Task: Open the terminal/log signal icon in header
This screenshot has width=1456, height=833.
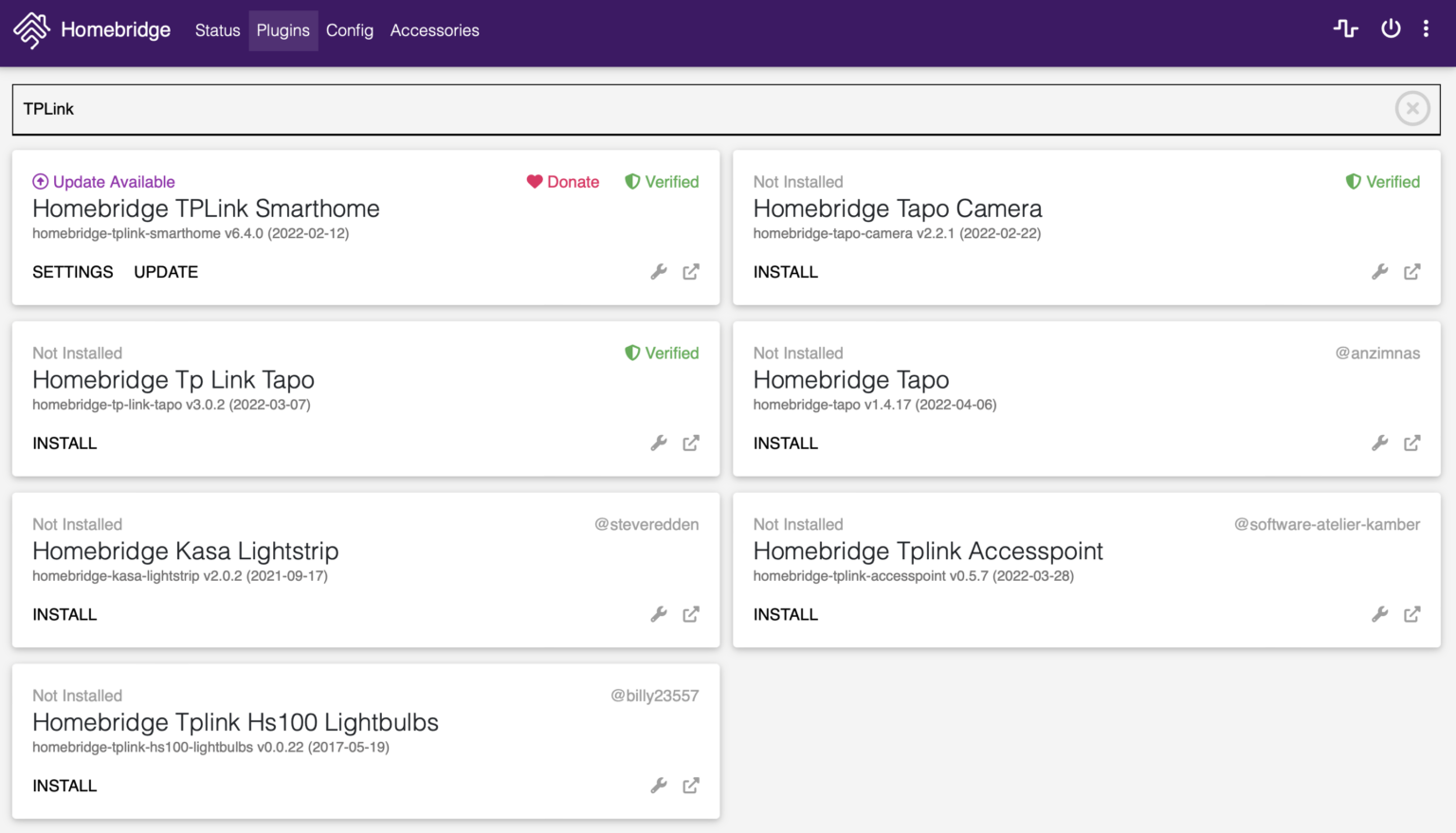Action: click(x=1345, y=29)
